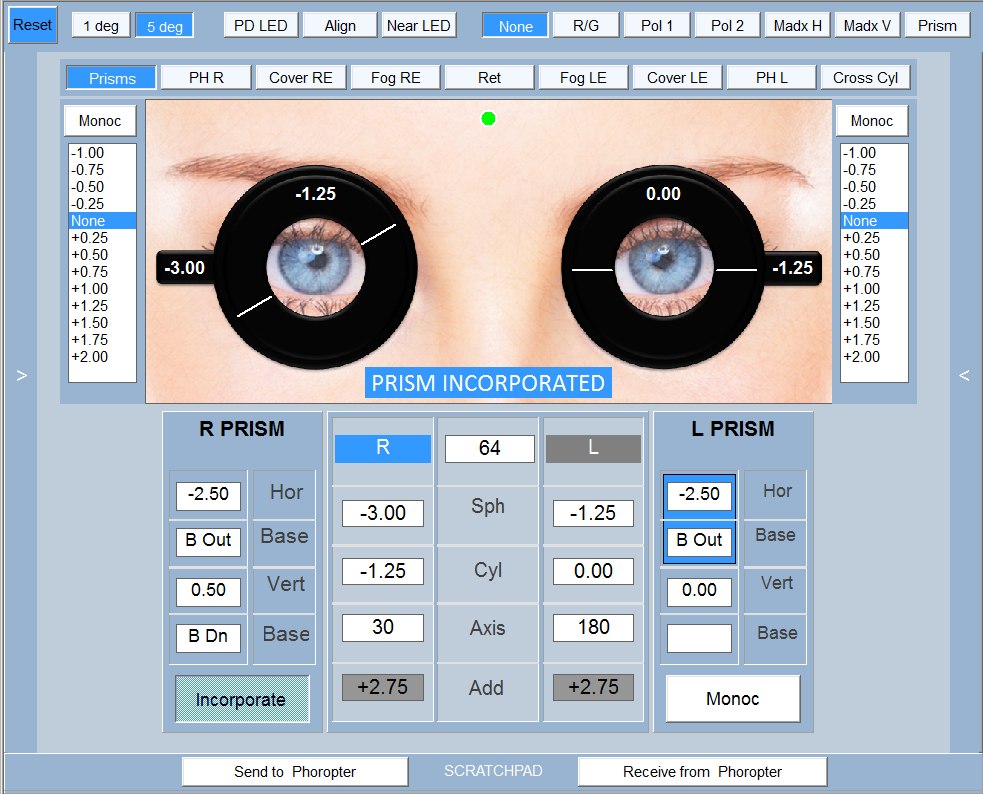
Task: Turn on the PD LED
Action: click(260, 26)
